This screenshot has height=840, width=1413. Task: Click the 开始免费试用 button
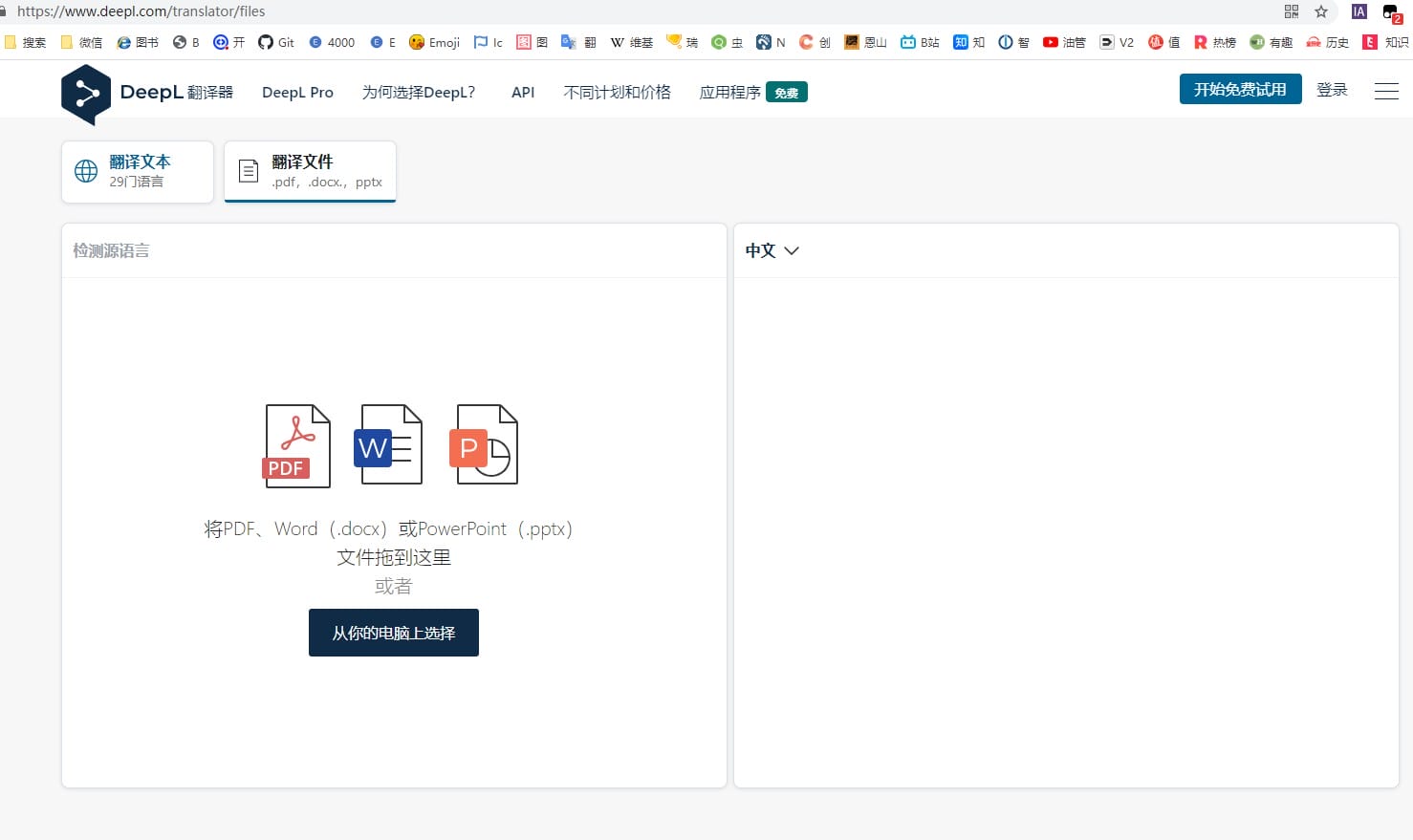point(1240,89)
